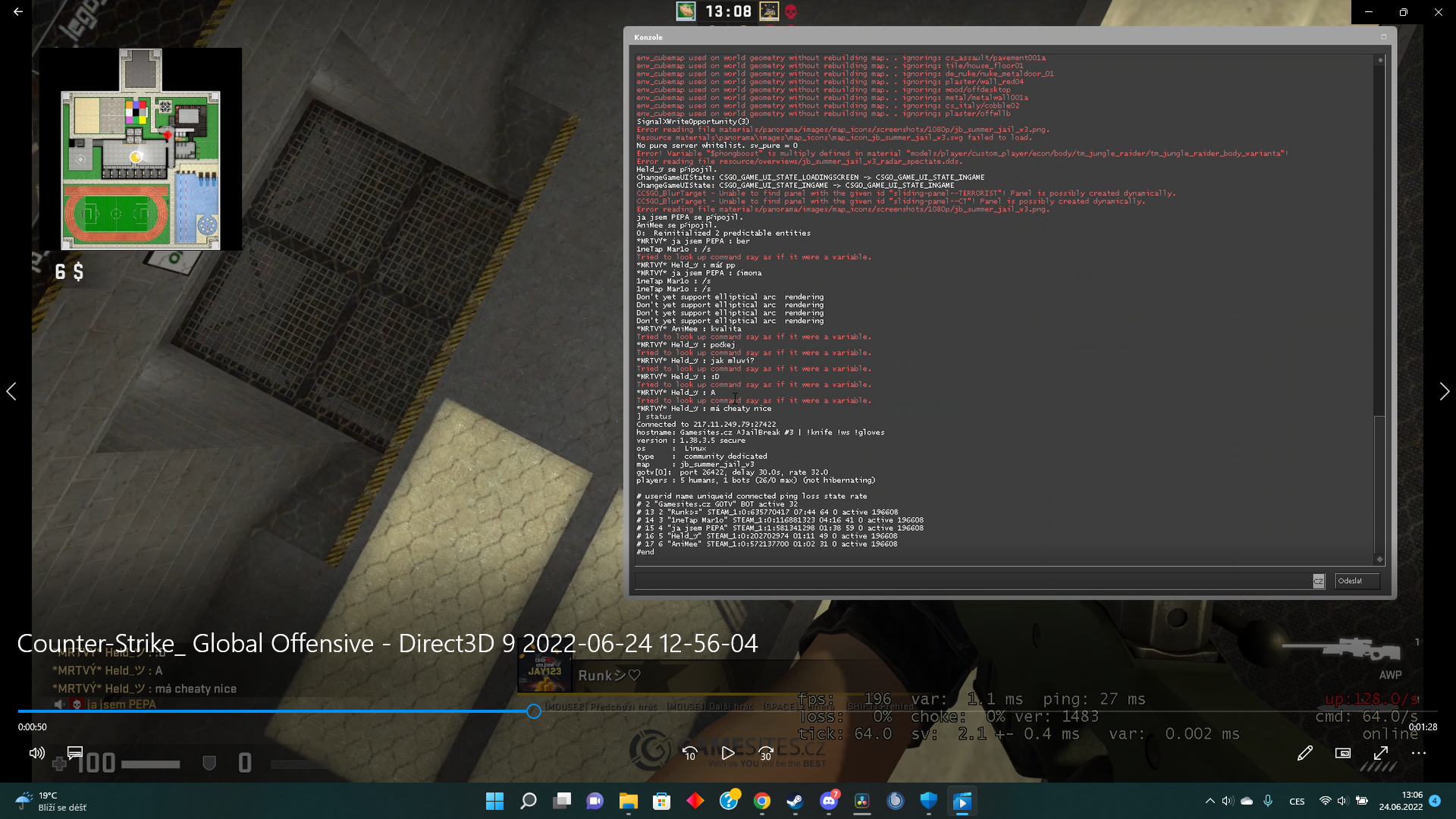This screenshot has width=1456, height=819.
Task: Open the CES keyboard language switcher
Action: (x=1297, y=802)
